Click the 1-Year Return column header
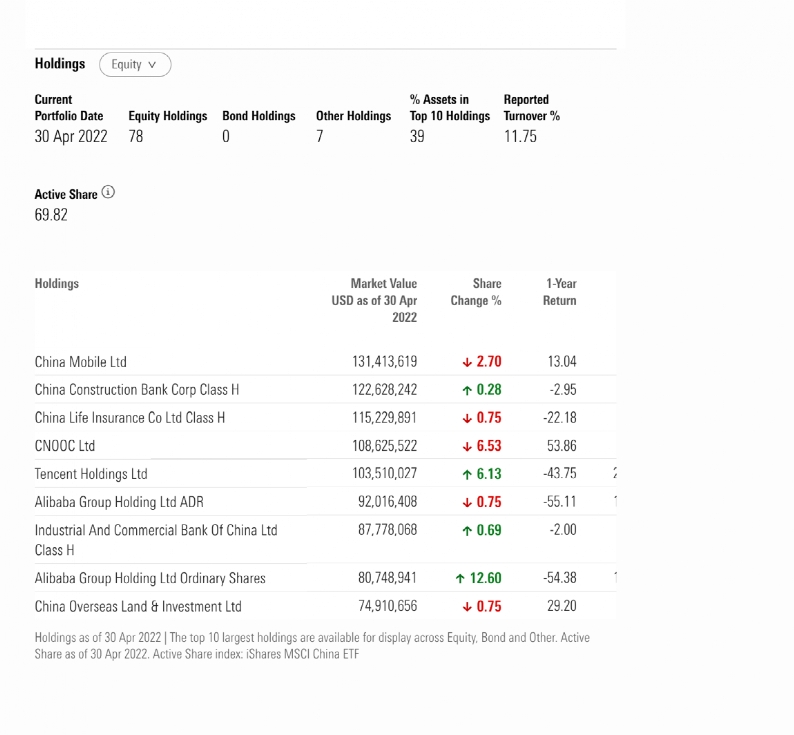 [560, 292]
